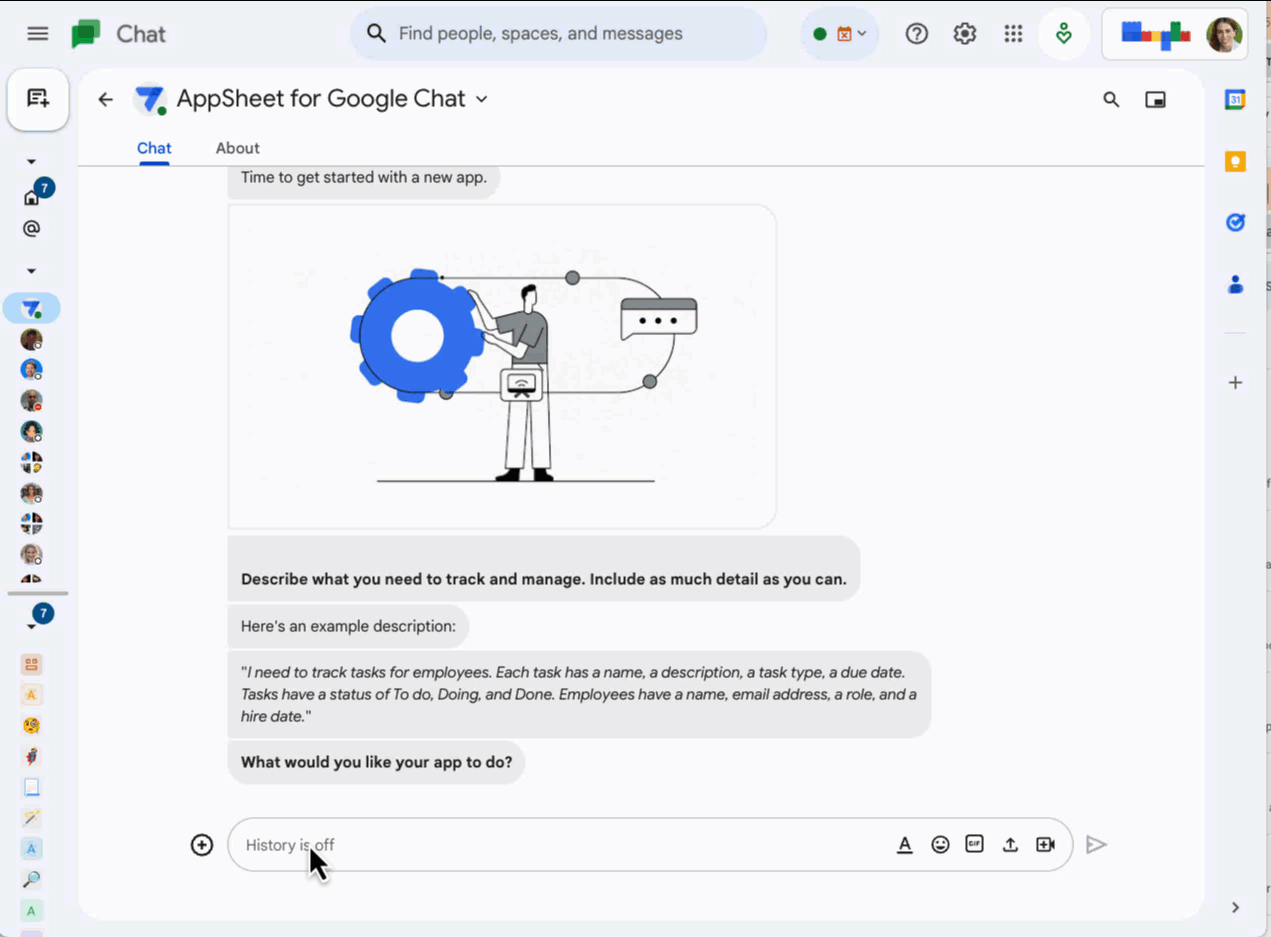The image size is (1271, 937).
Task: Click the "What would you like your app to do?" message
Action: pos(376,762)
